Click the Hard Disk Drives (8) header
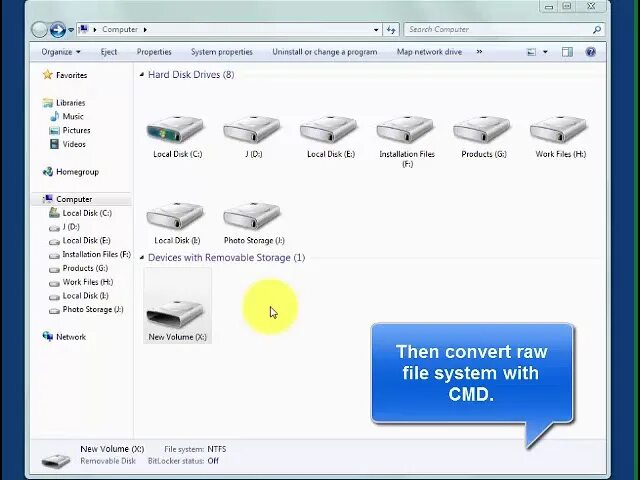 pyautogui.click(x=191, y=75)
